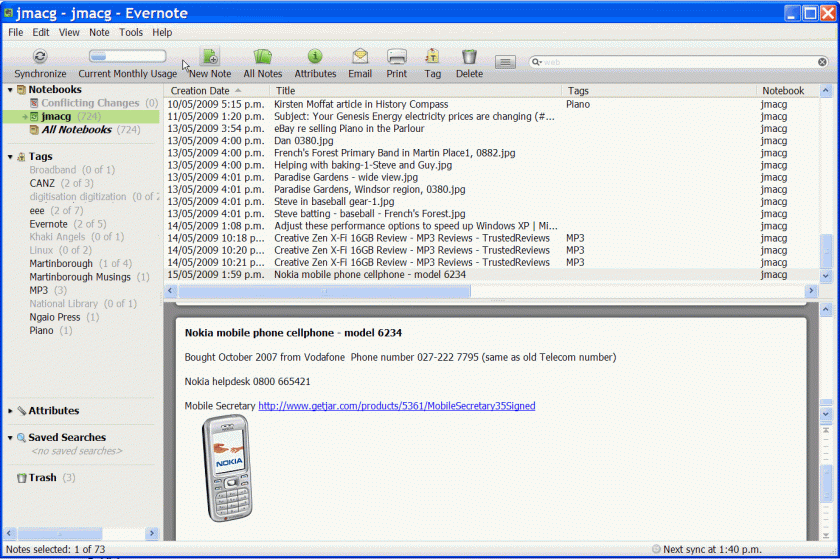Click the Notebooks stack icon in sidebar
This screenshot has height=559, width=840.
point(21,90)
